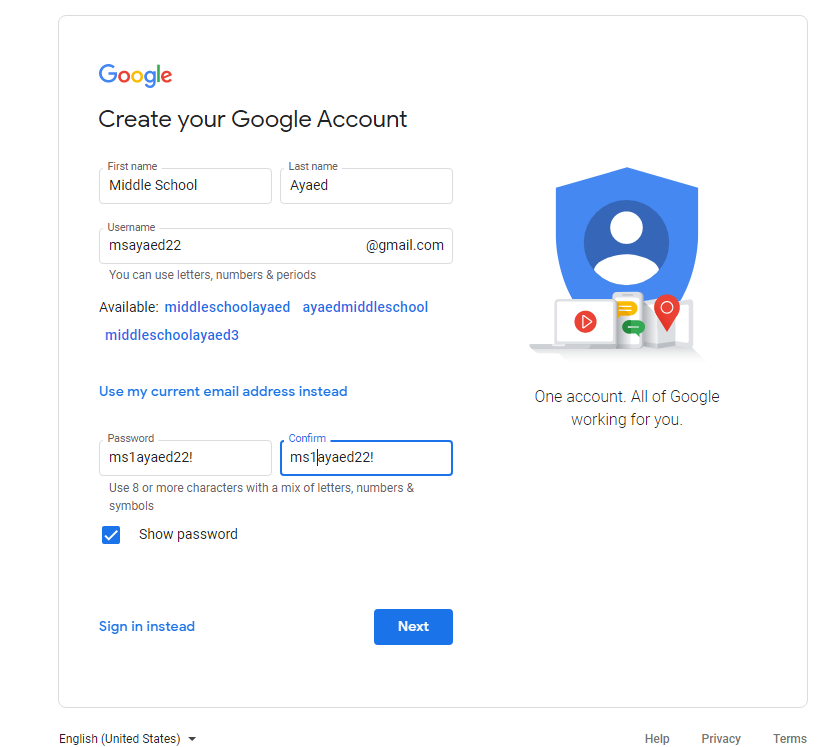The image size is (822, 747).
Task: Click the First name input field
Action: 186,186
